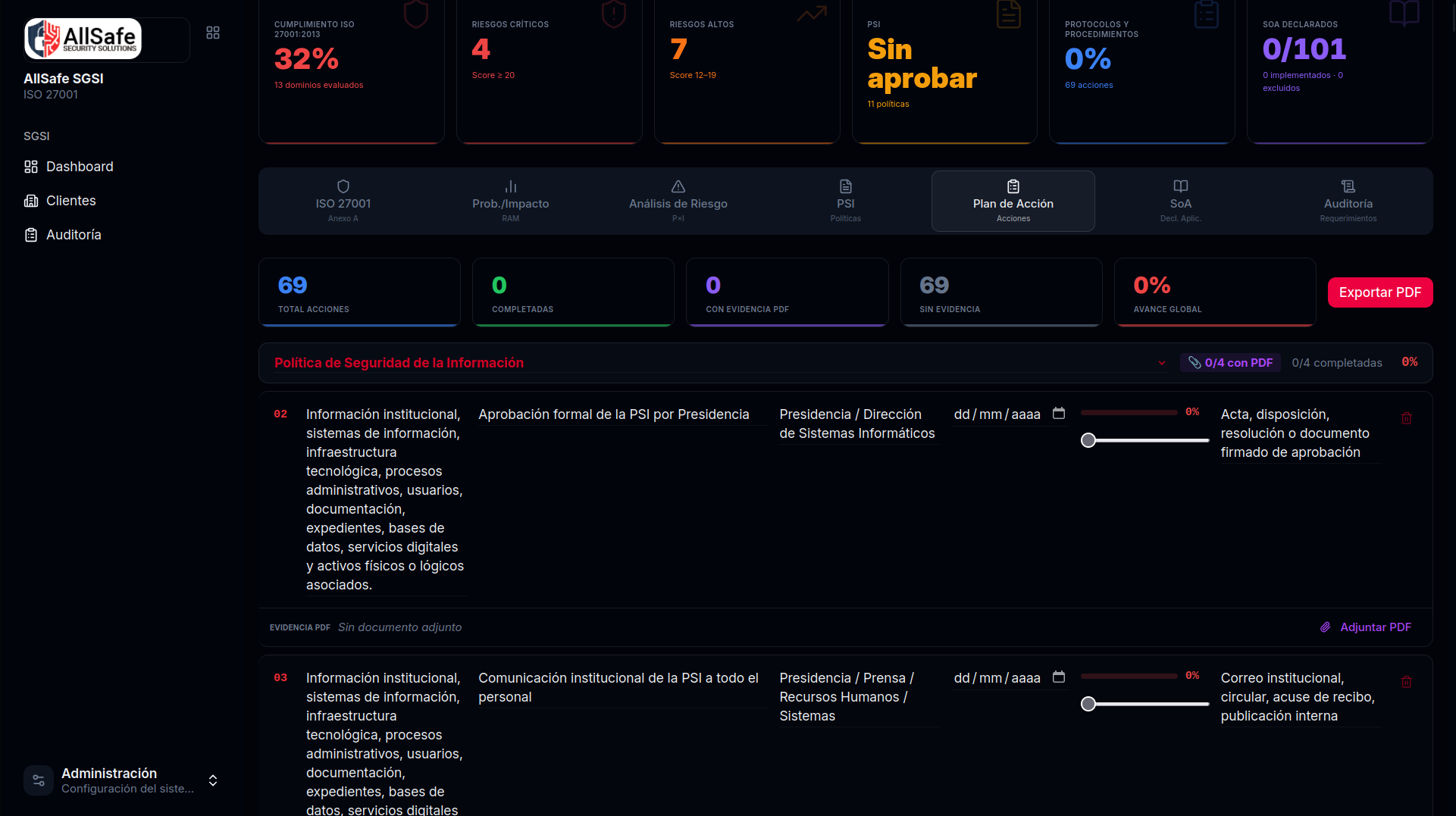Edit responsible 'Presidencia / Dirección de Sistemas Informáticos'
The width and height of the screenshot is (1456, 816).
pos(859,424)
